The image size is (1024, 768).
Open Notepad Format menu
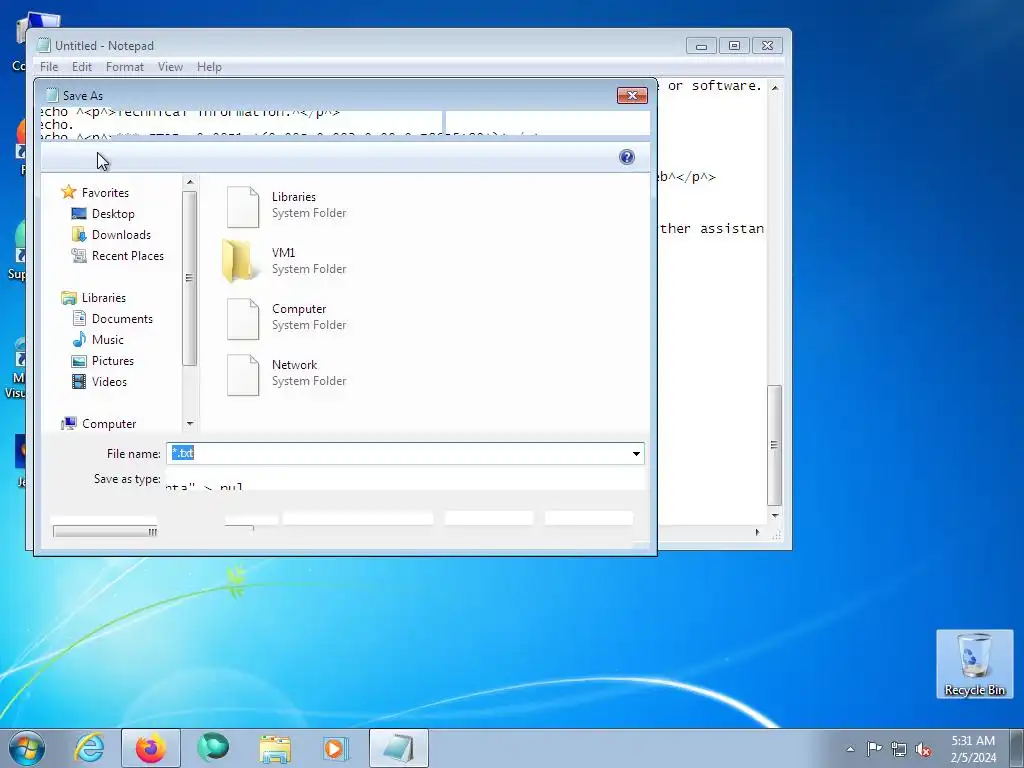pyautogui.click(x=125, y=67)
